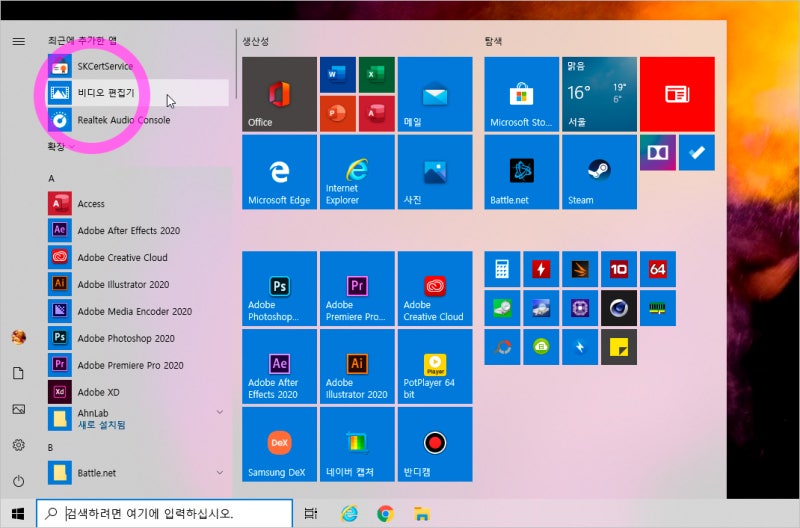Click the Windows Start button

tap(18, 513)
